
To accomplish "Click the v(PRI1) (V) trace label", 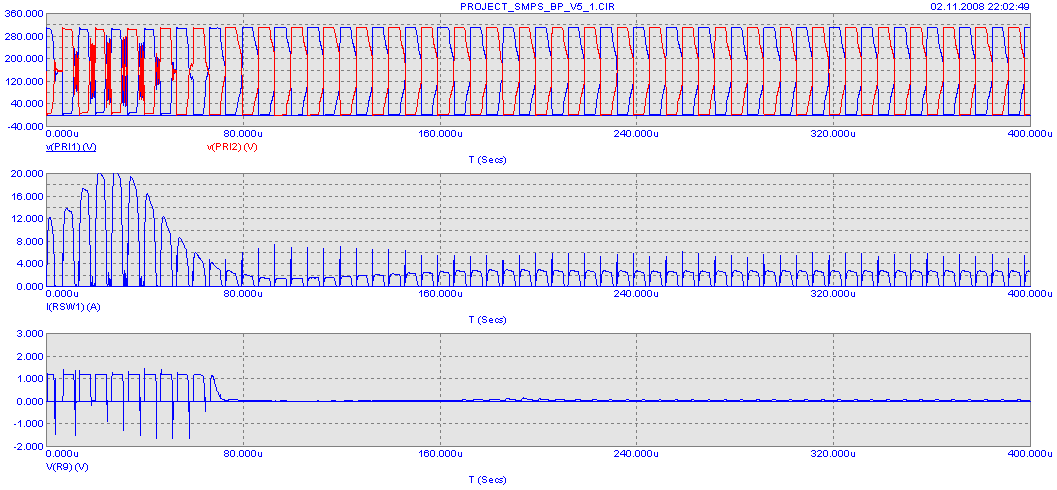I will pos(71,147).
